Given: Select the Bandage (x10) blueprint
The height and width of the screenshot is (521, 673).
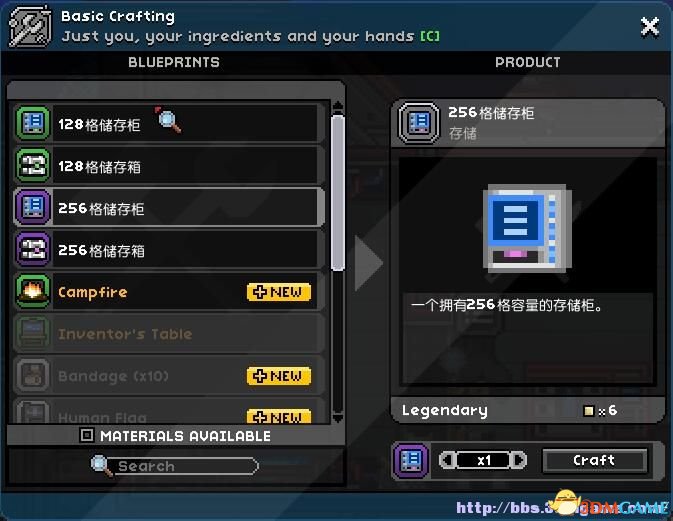Looking at the screenshot, I should pos(169,376).
